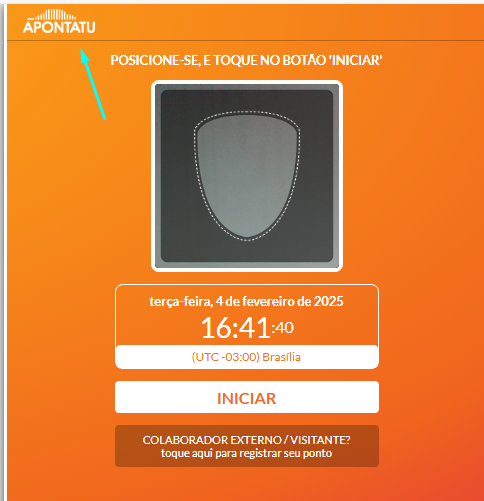Select the 'toque aqui para registrar seu ponto' line

point(246,453)
